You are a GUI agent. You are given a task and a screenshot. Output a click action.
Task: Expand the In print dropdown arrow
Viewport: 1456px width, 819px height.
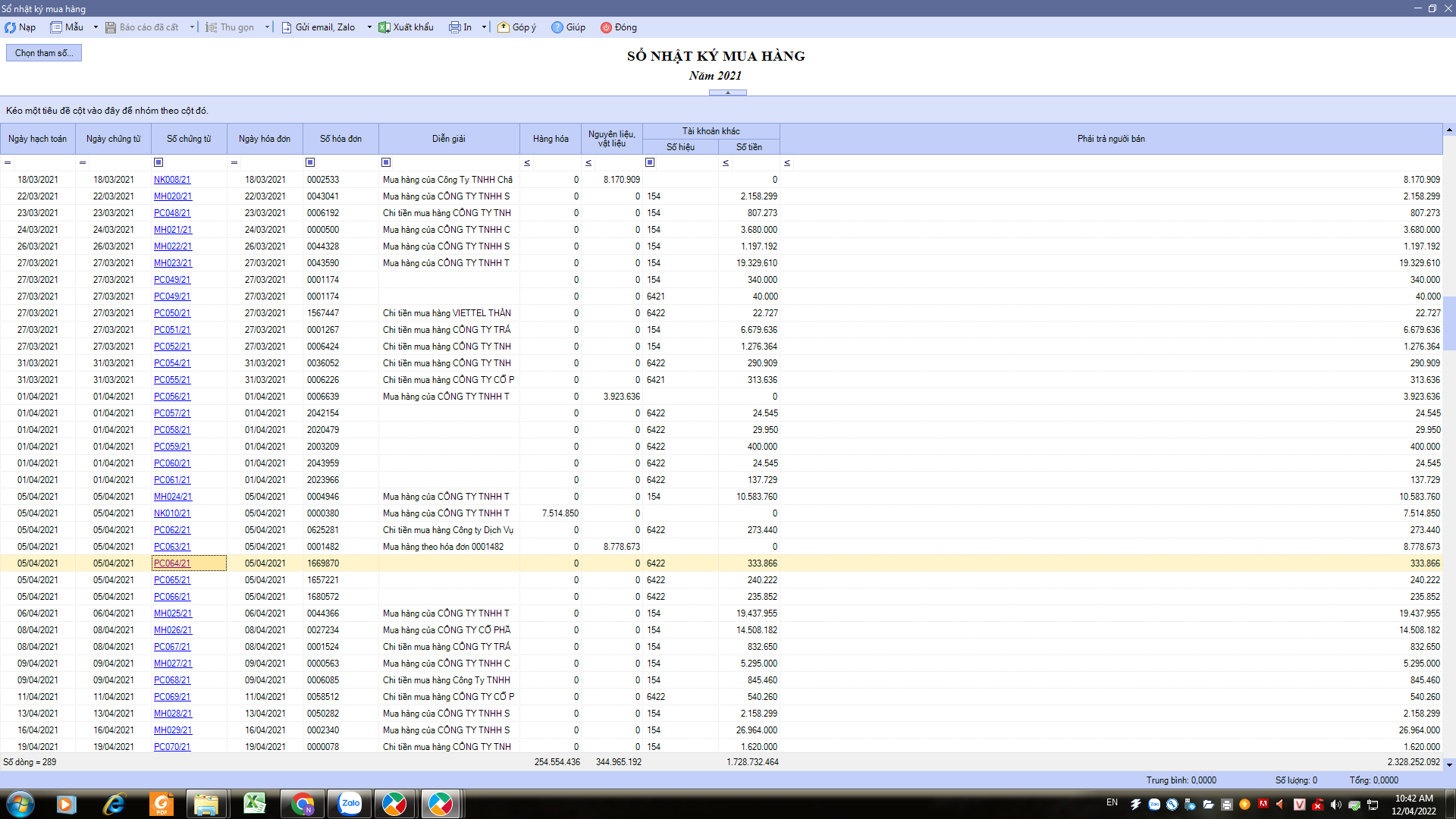pyautogui.click(x=484, y=27)
